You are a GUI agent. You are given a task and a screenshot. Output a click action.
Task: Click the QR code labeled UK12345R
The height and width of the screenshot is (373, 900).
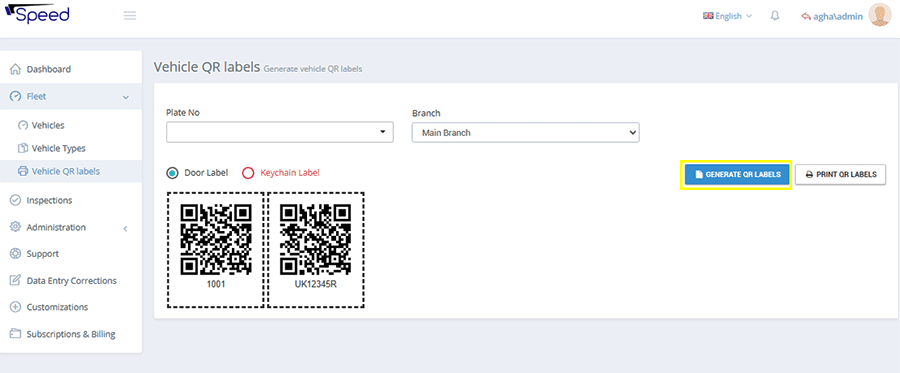coord(316,239)
